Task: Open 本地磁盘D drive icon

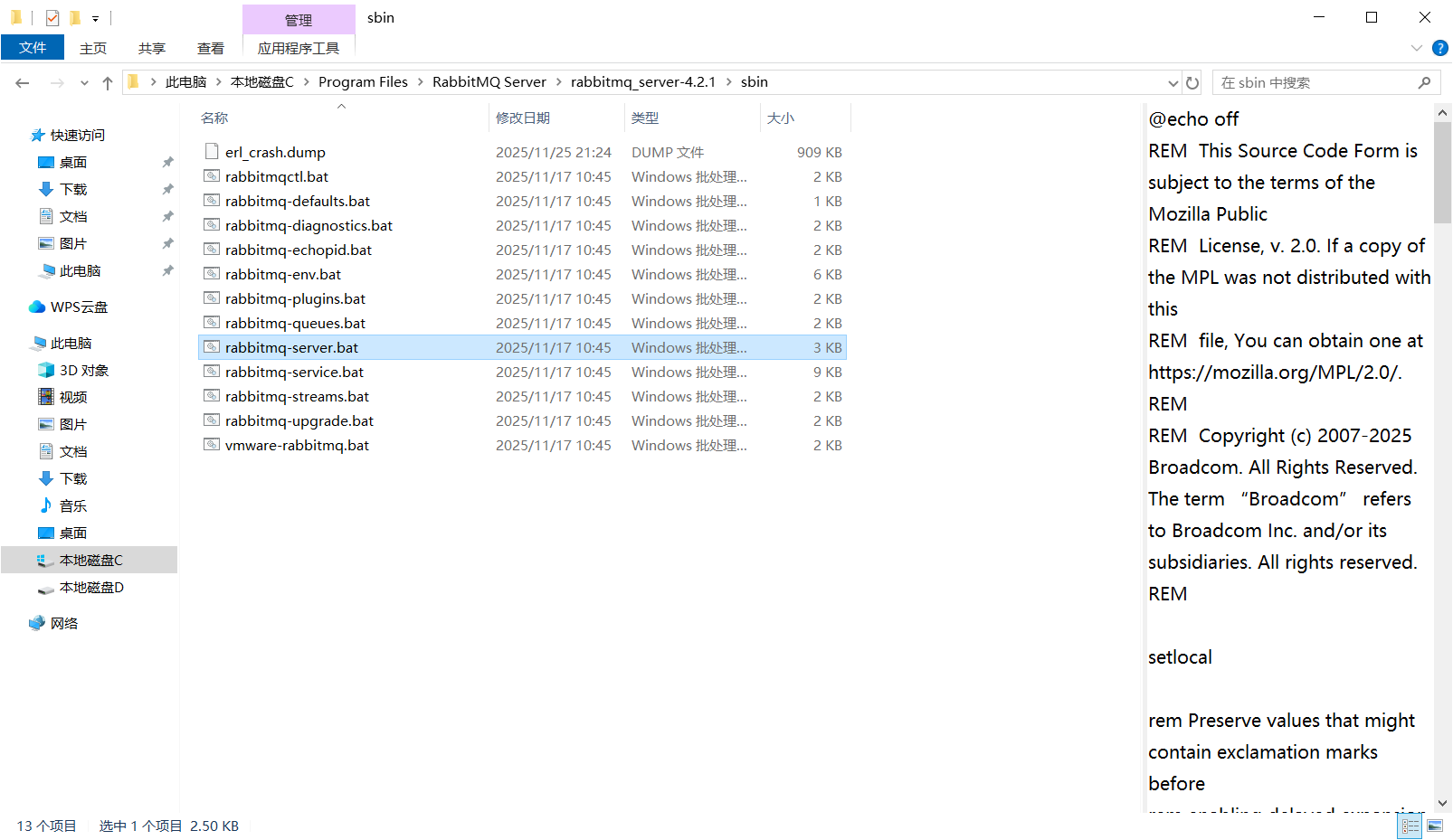Action: (x=46, y=588)
